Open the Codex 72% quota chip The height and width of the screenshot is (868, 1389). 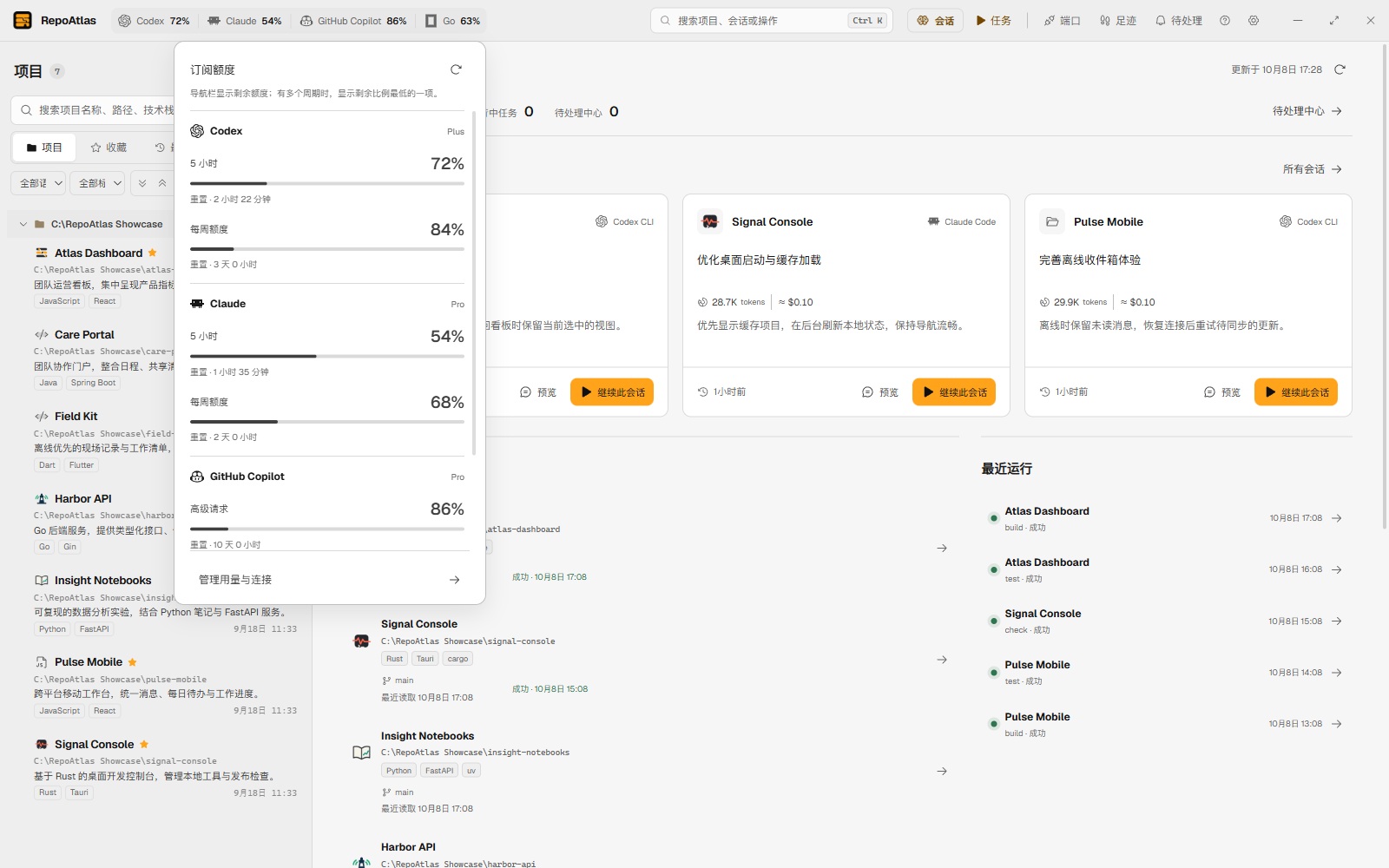[154, 21]
